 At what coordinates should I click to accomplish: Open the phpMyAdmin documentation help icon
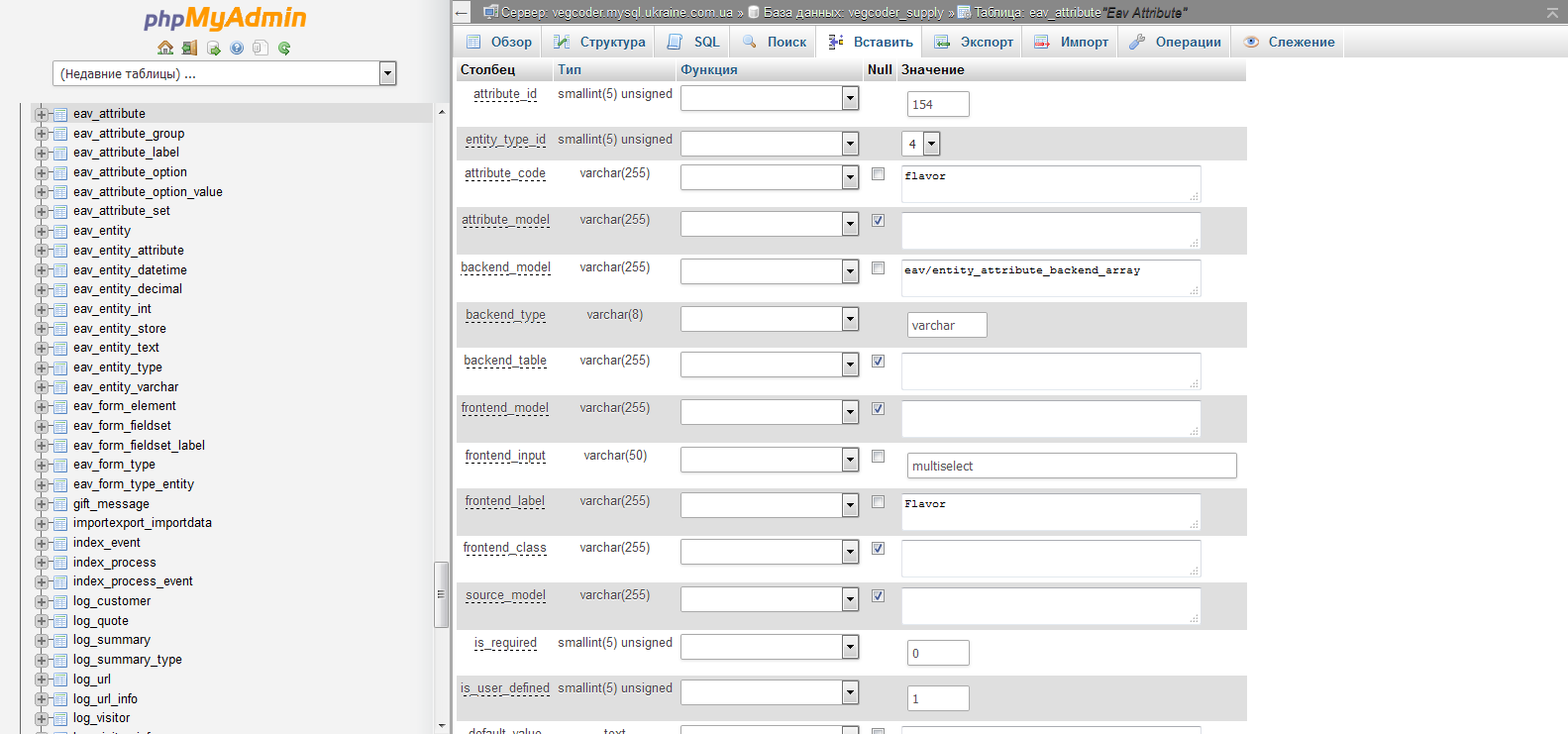point(237,48)
